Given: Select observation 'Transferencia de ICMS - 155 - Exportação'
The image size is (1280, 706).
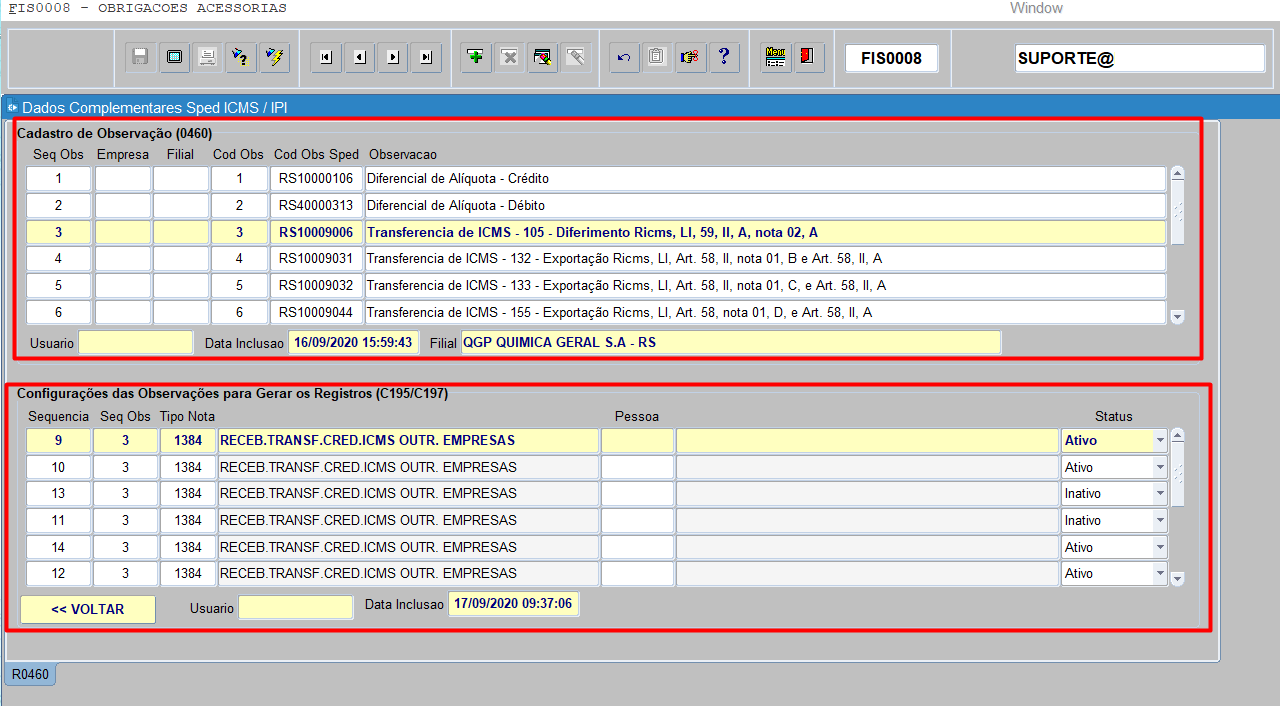Looking at the screenshot, I should (766, 313).
